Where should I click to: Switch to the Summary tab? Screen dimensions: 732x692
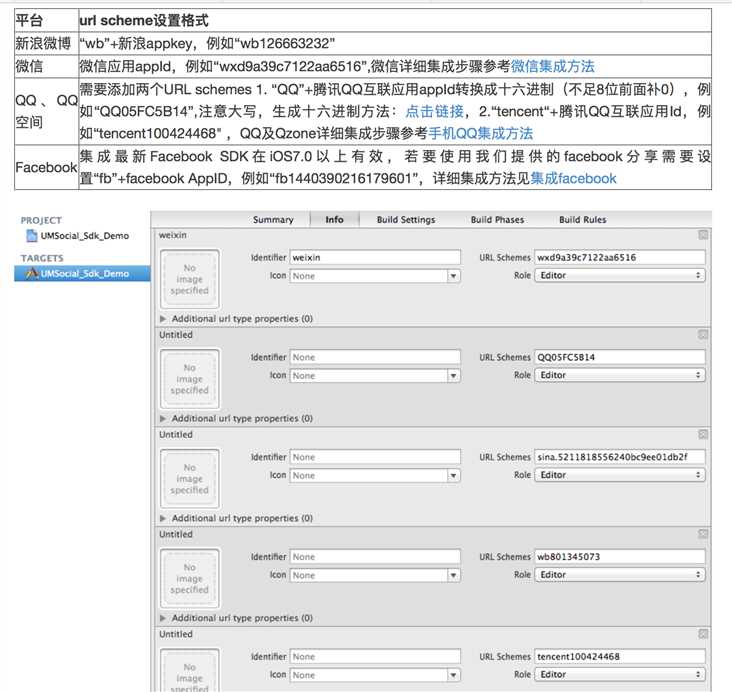(273, 219)
